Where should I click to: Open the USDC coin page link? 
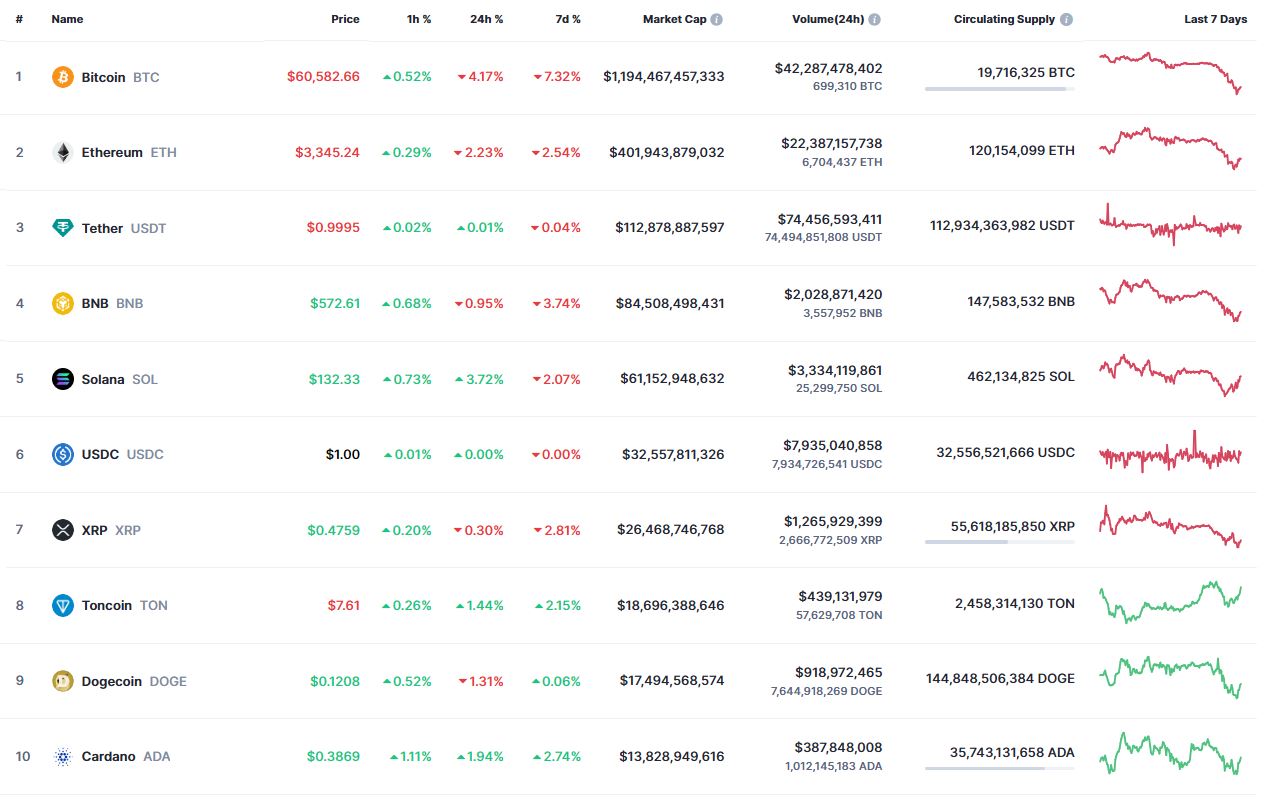(x=100, y=454)
